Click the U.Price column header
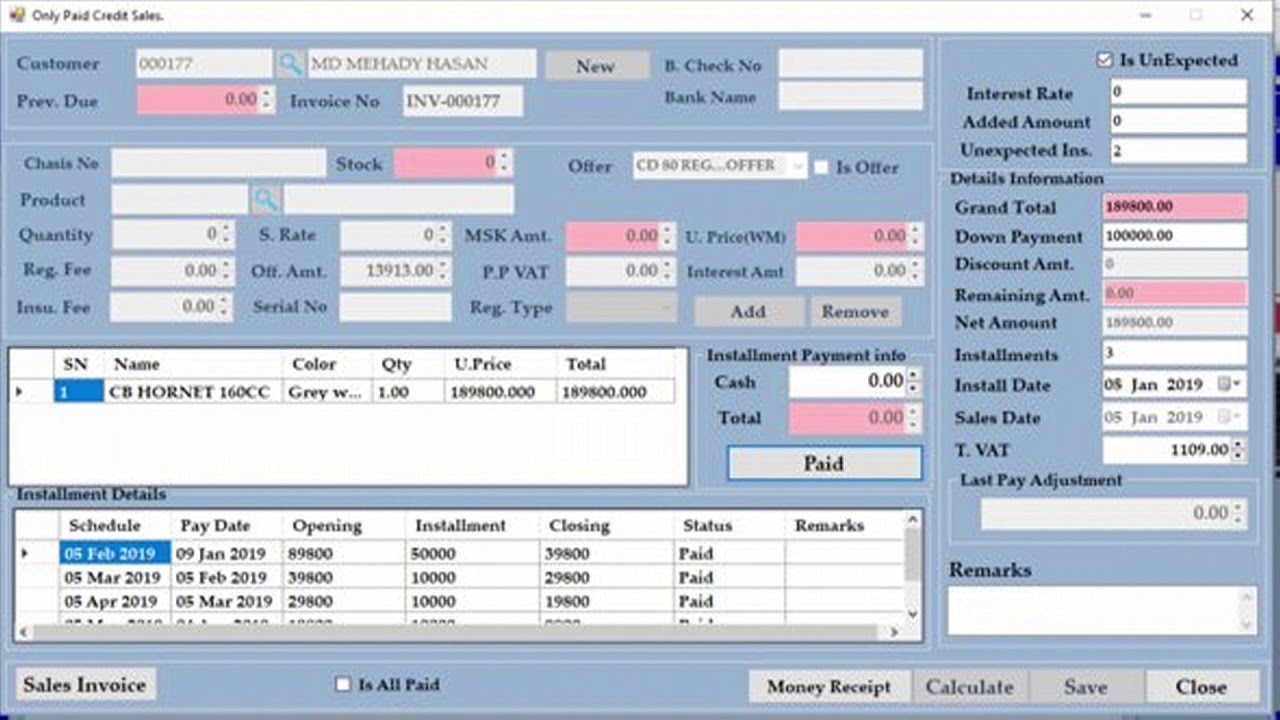 pyautogui.click(x=500, y=364)
